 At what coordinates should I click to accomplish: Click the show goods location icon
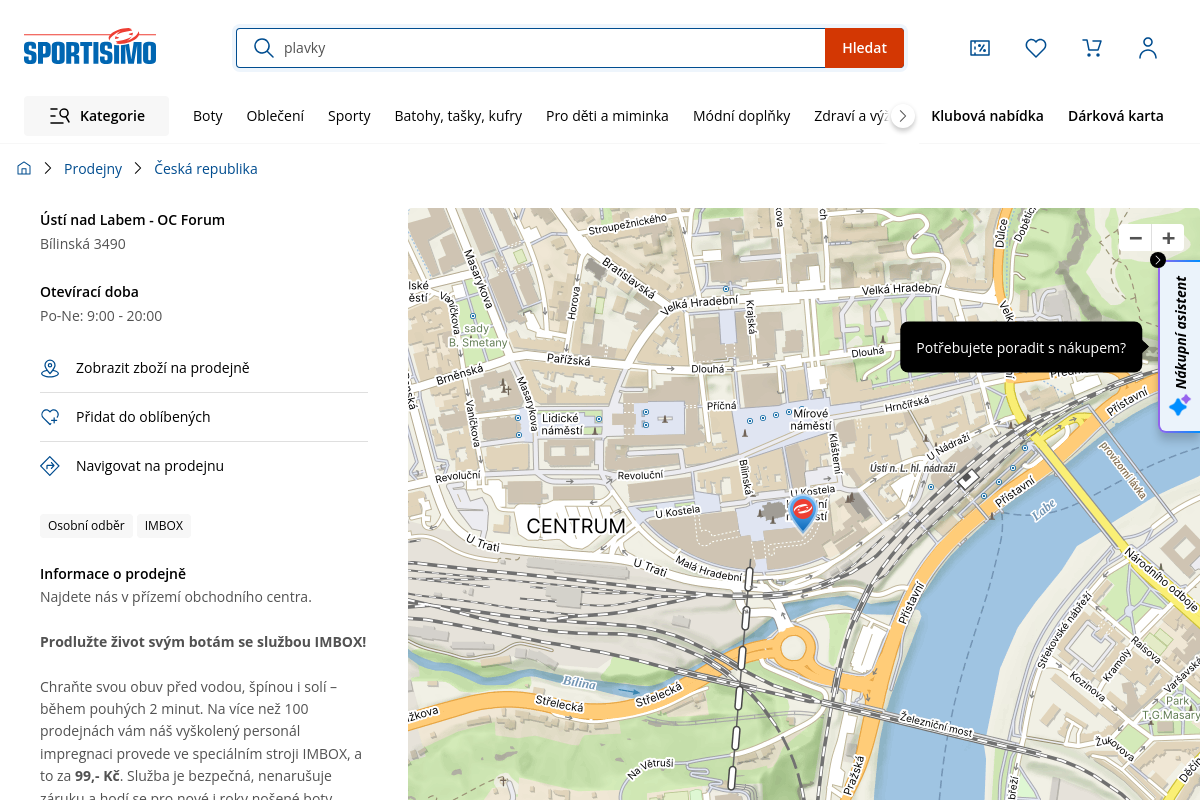click(50, 368)
